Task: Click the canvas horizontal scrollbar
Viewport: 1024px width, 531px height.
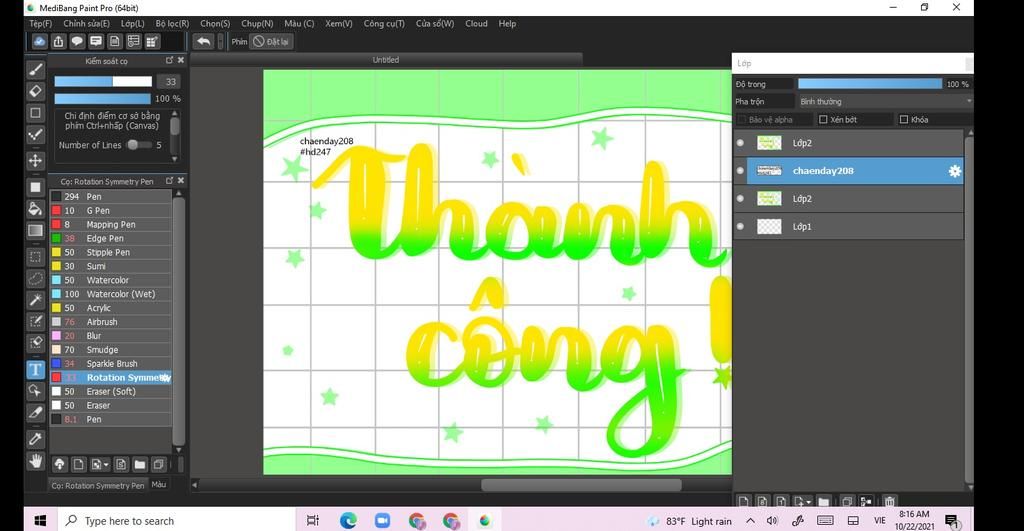Action: pyautogui.click(x=581, y=485)
